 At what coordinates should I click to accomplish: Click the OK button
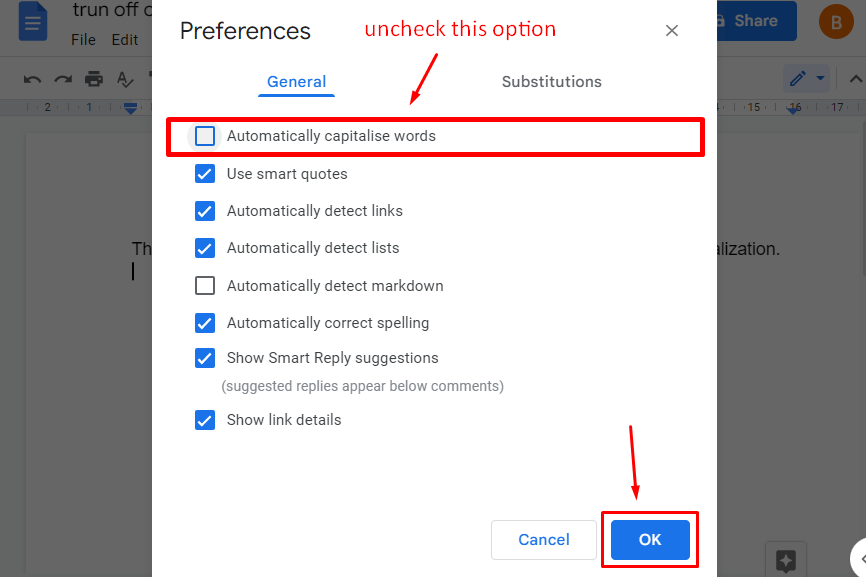point(650,539)
